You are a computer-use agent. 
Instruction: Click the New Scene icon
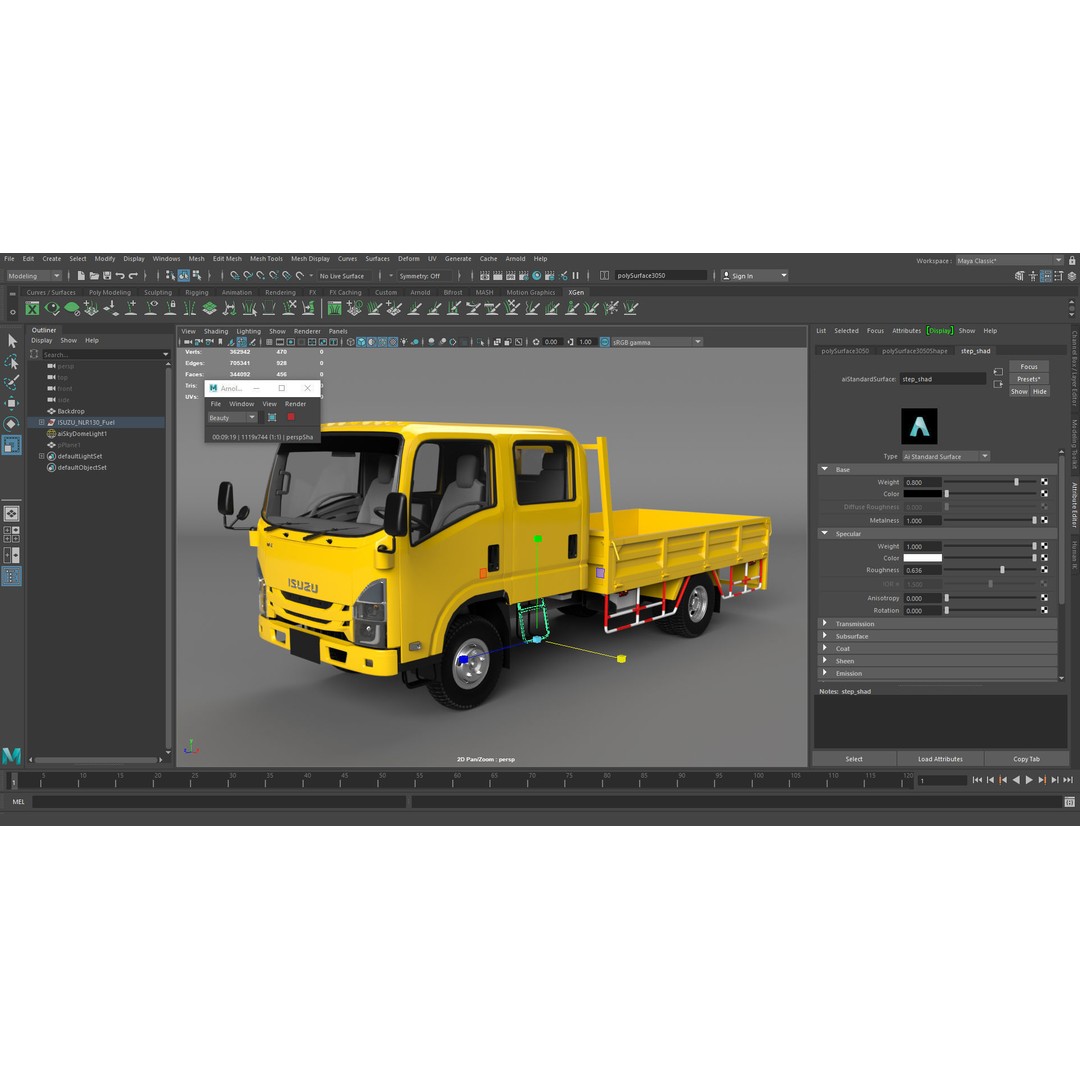tap(81, 276)
